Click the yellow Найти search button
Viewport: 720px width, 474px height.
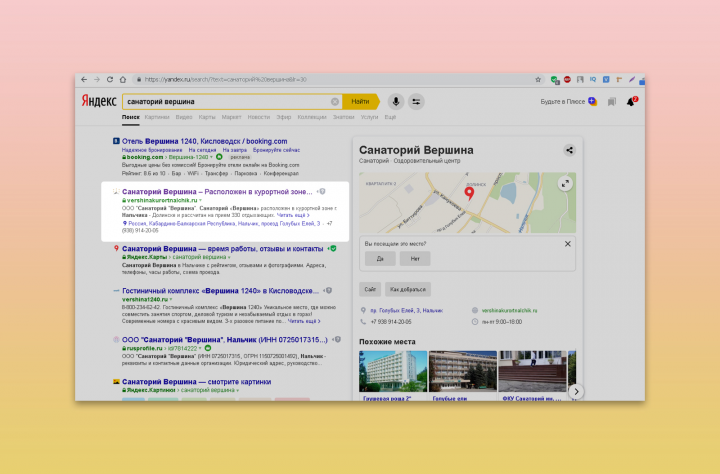click(x=361, y=102)
